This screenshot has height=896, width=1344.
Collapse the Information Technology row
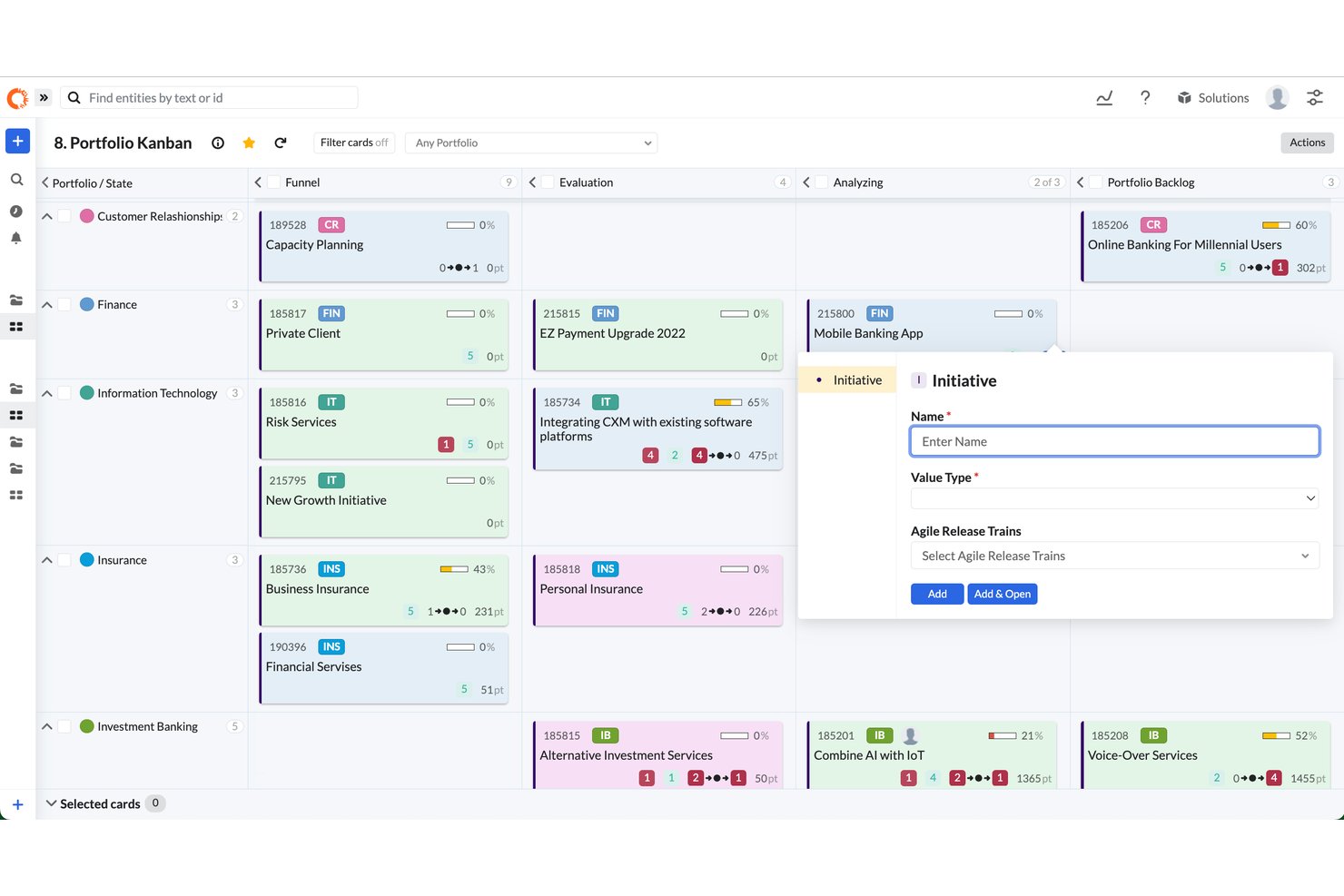coord(46,393)
